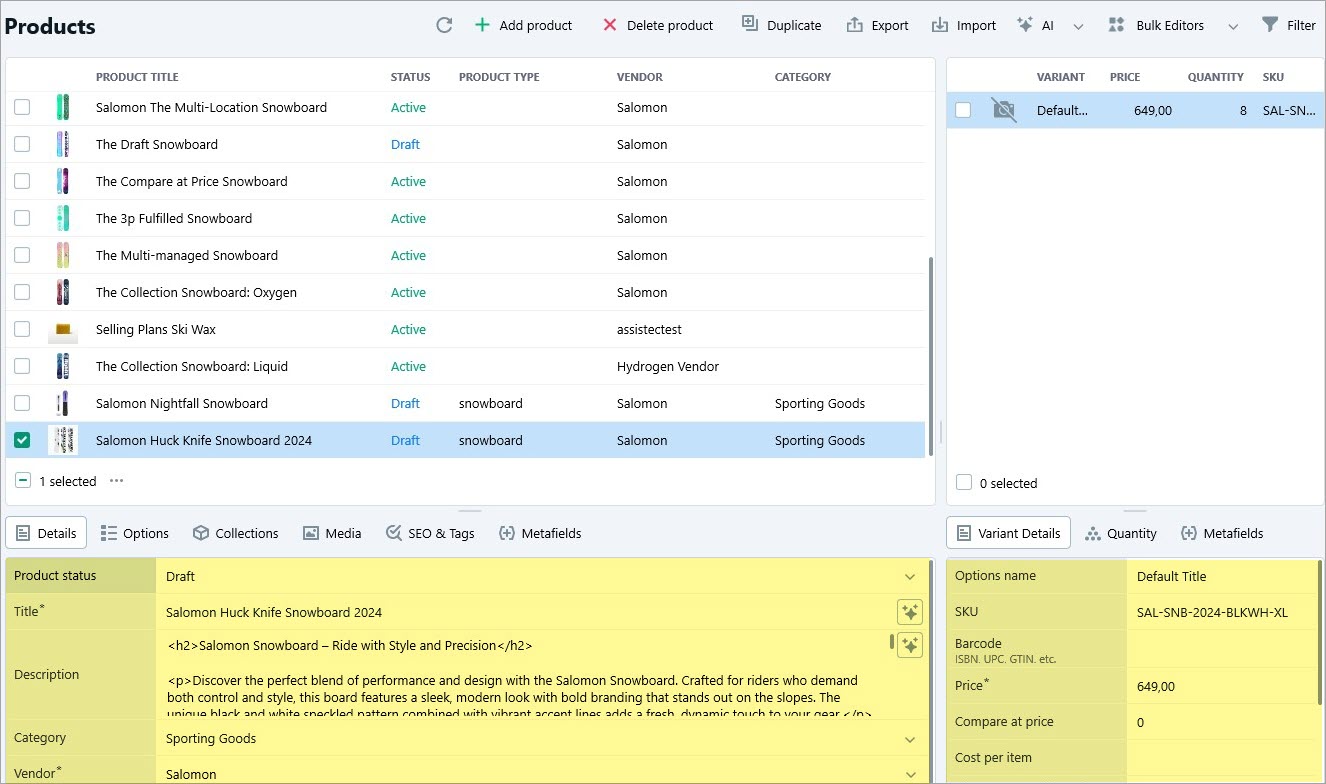Viewport: 1326px width, 784px height.
Task: Click the Compare at price field
Action: (1222, 722)
